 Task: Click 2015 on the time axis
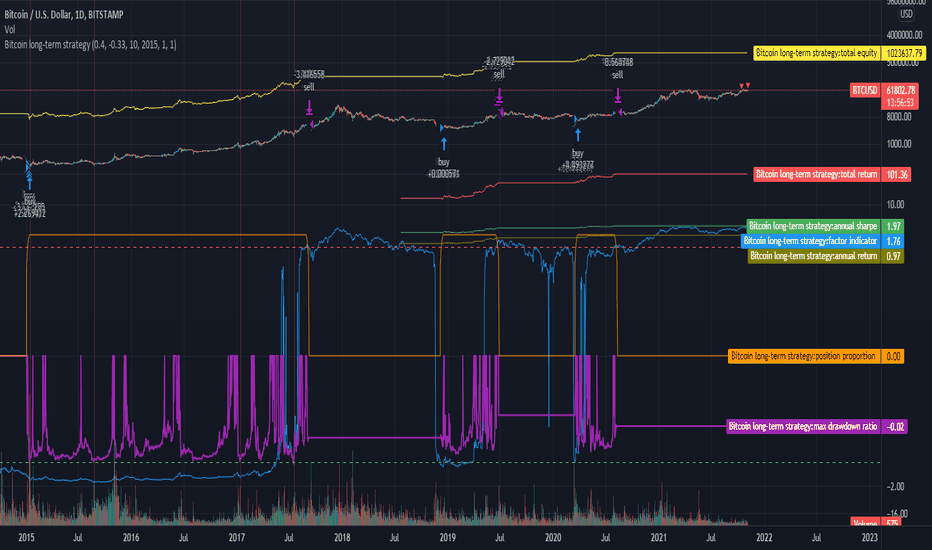click(x=26, y=538)
